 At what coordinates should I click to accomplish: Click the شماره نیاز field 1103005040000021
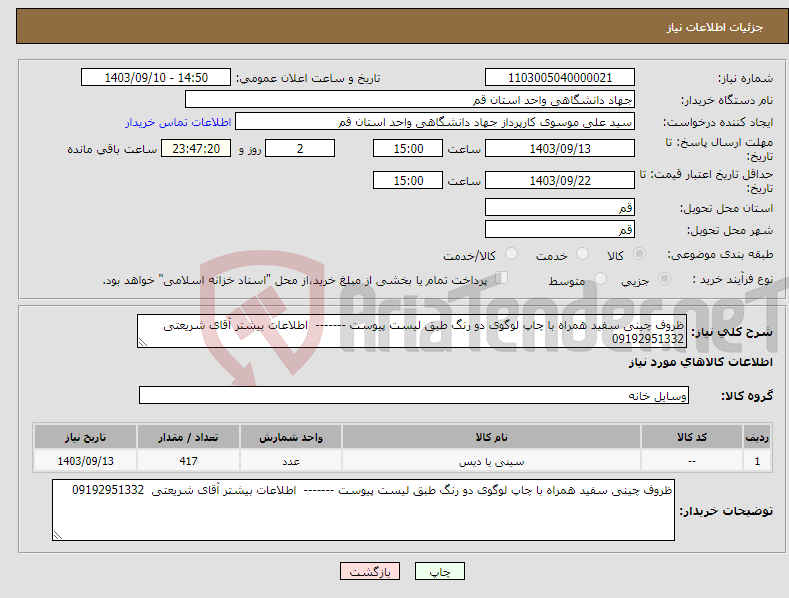(560, 78)
